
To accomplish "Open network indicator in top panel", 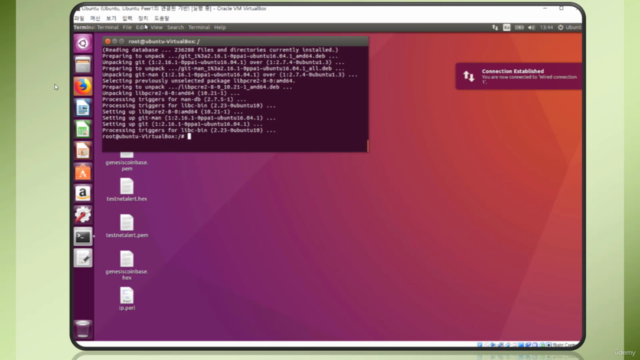I will click(x=495, y=27).
